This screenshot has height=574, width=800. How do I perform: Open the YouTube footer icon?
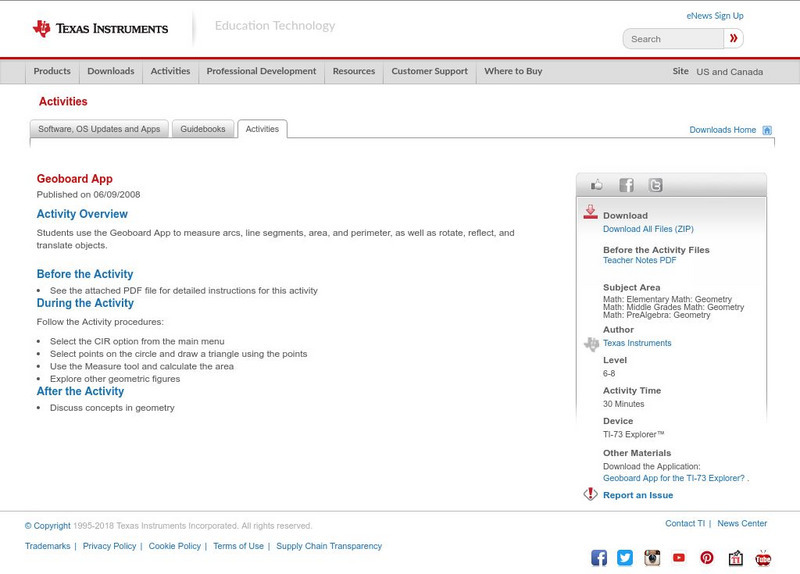tap(679, 558)
